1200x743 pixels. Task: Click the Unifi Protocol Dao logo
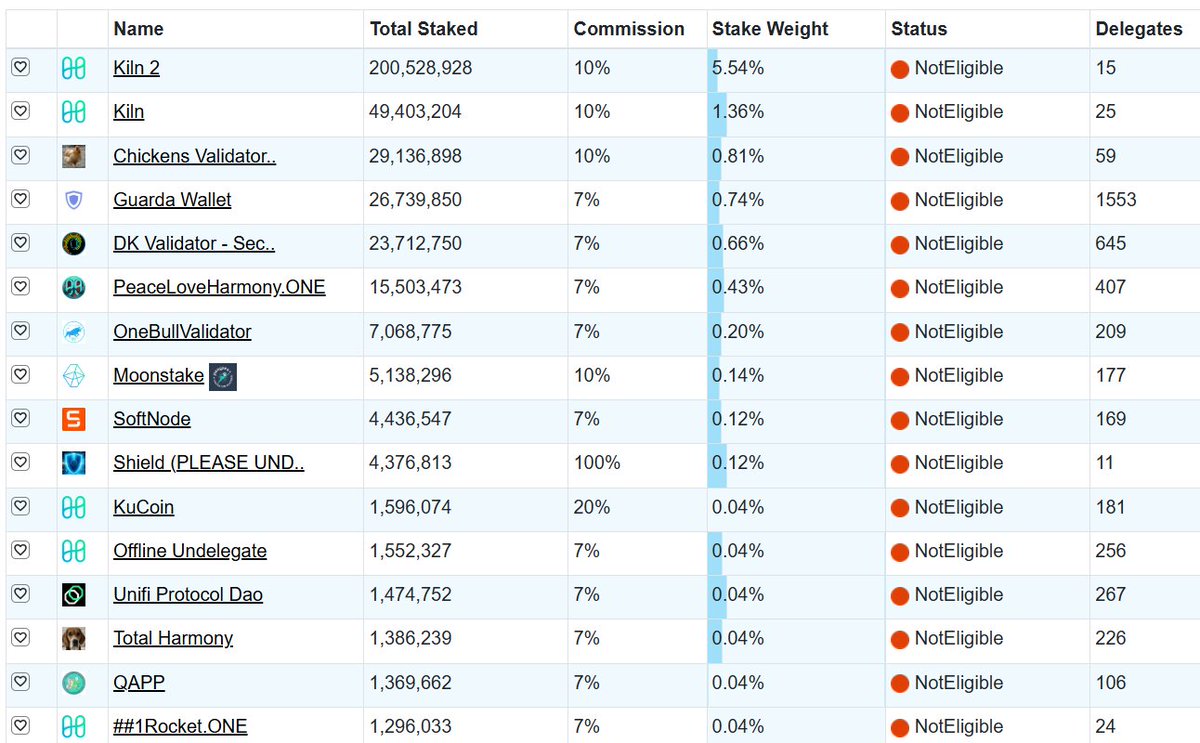coord(73,594)
